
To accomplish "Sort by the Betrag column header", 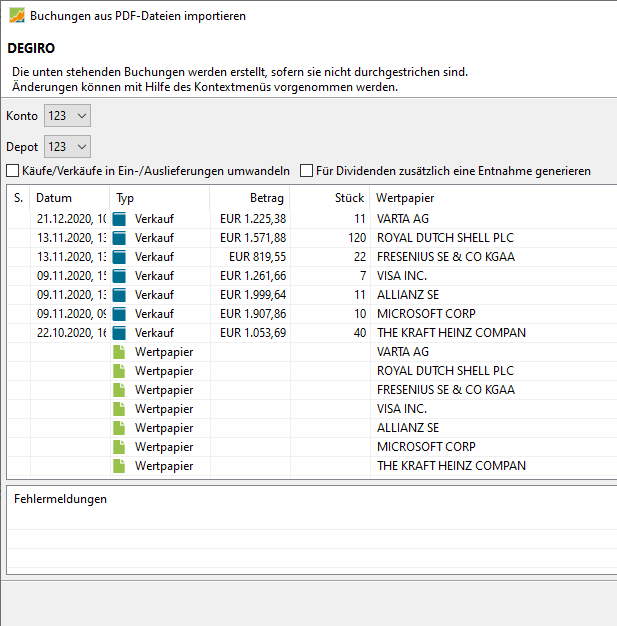I will (250, 198).
